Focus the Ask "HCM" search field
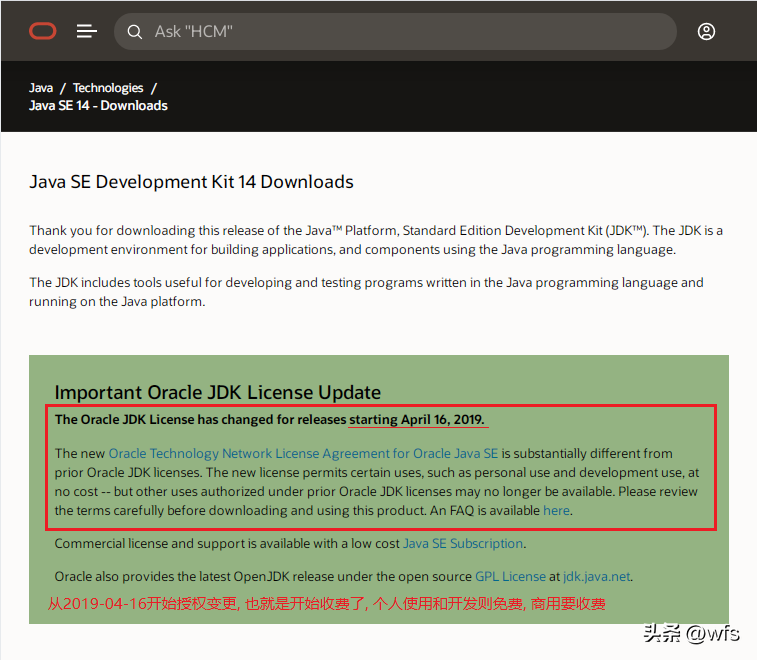The image size is (757, 660). [x=395, y=31]
